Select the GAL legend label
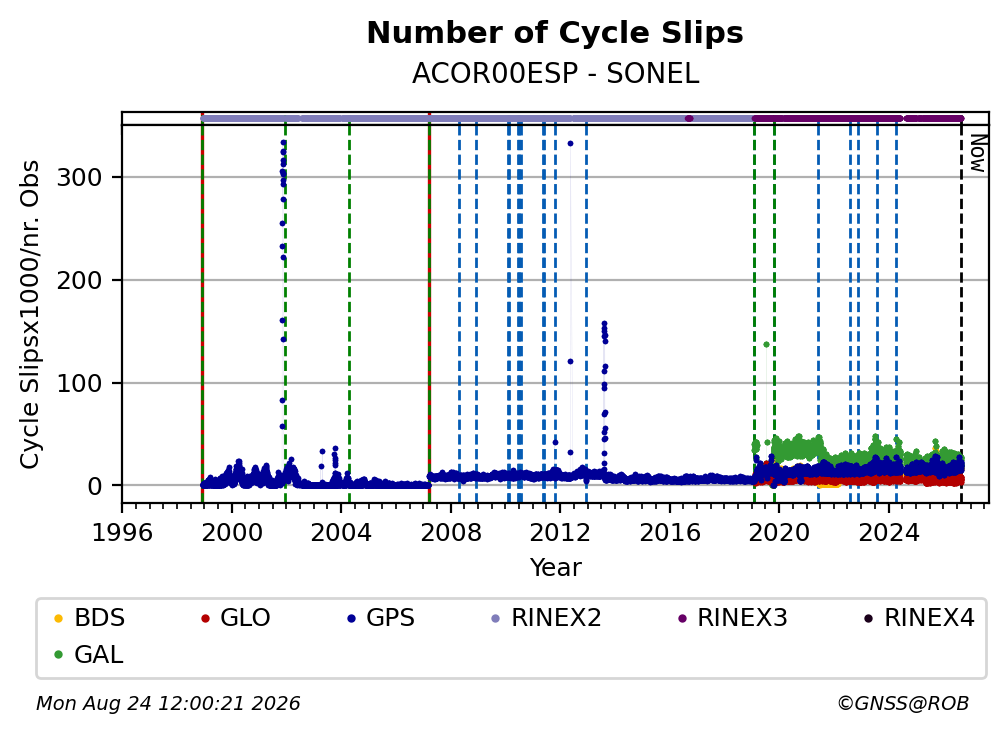Viewport: 1008px width, 734px height. (x=98, y=655)
